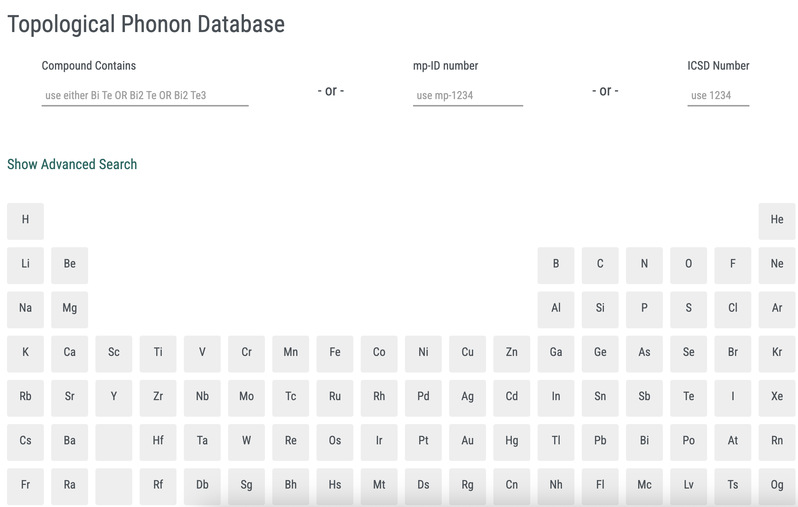Screen dimensions: 798x507
Task: Click the Cu element button
Action: point(467,354)
